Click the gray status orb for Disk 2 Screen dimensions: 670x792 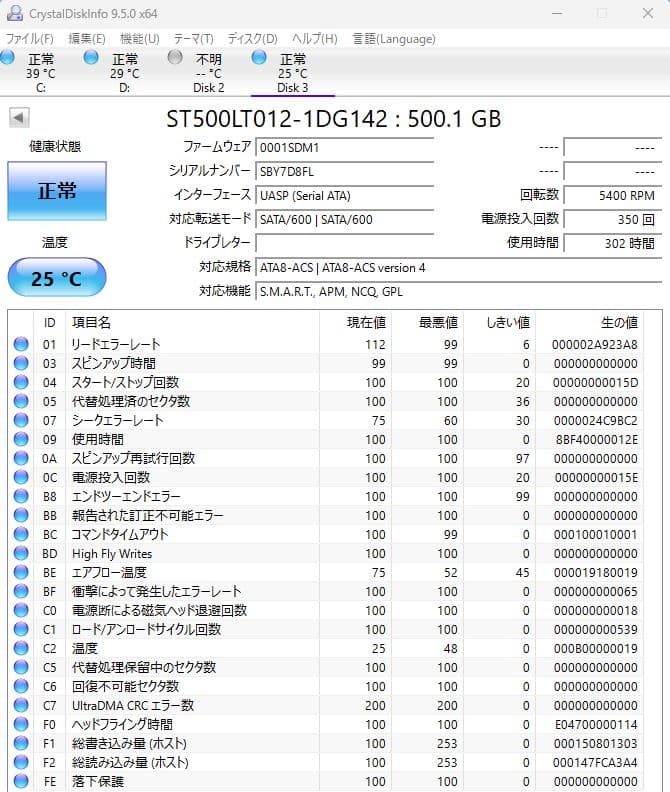175,58
